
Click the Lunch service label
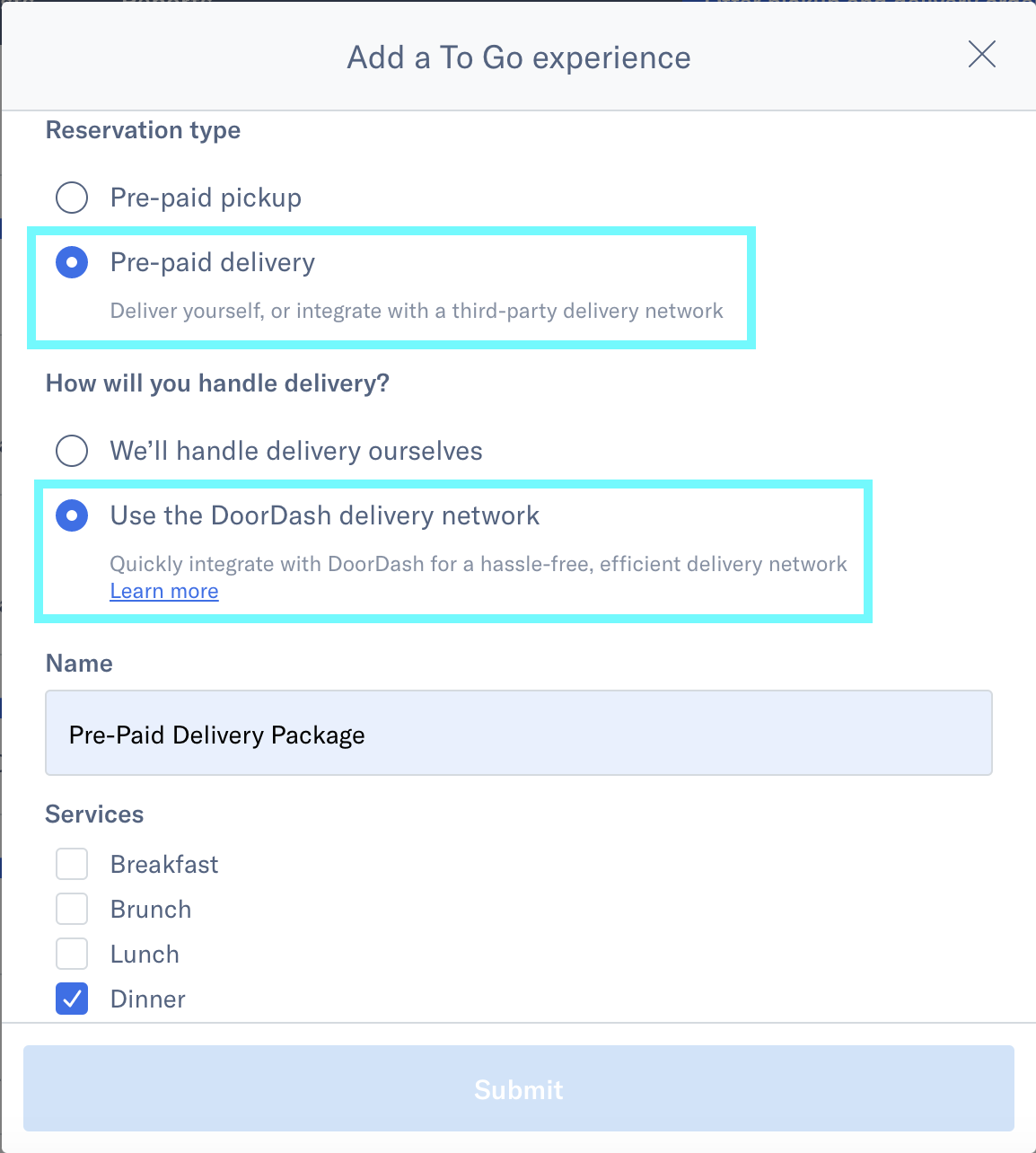pos(144,954)
